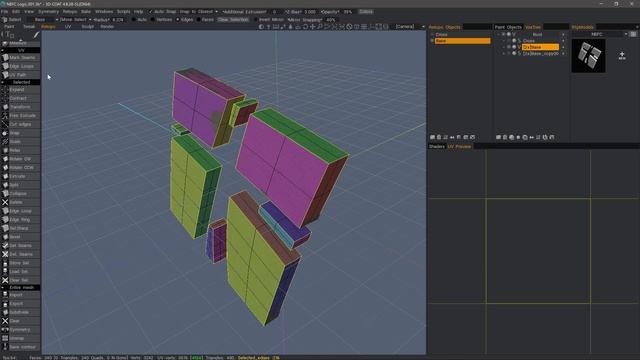640x360 pixels.
Task: Switch to the UV room tab
Action: (x=68, y=27)
